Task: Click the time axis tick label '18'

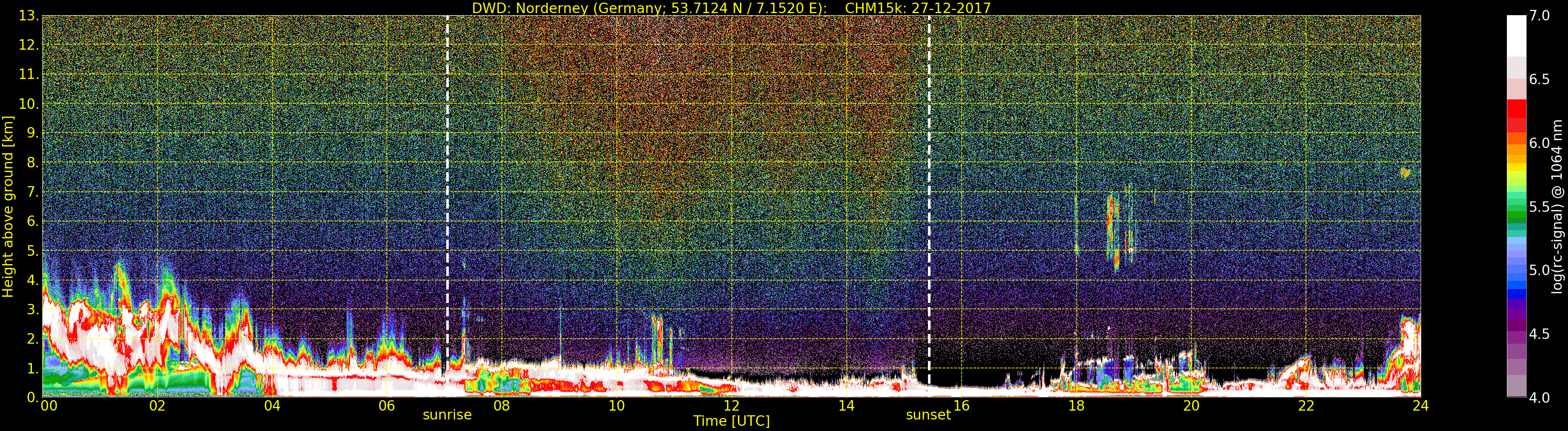Action: [x=1076, y=406]
